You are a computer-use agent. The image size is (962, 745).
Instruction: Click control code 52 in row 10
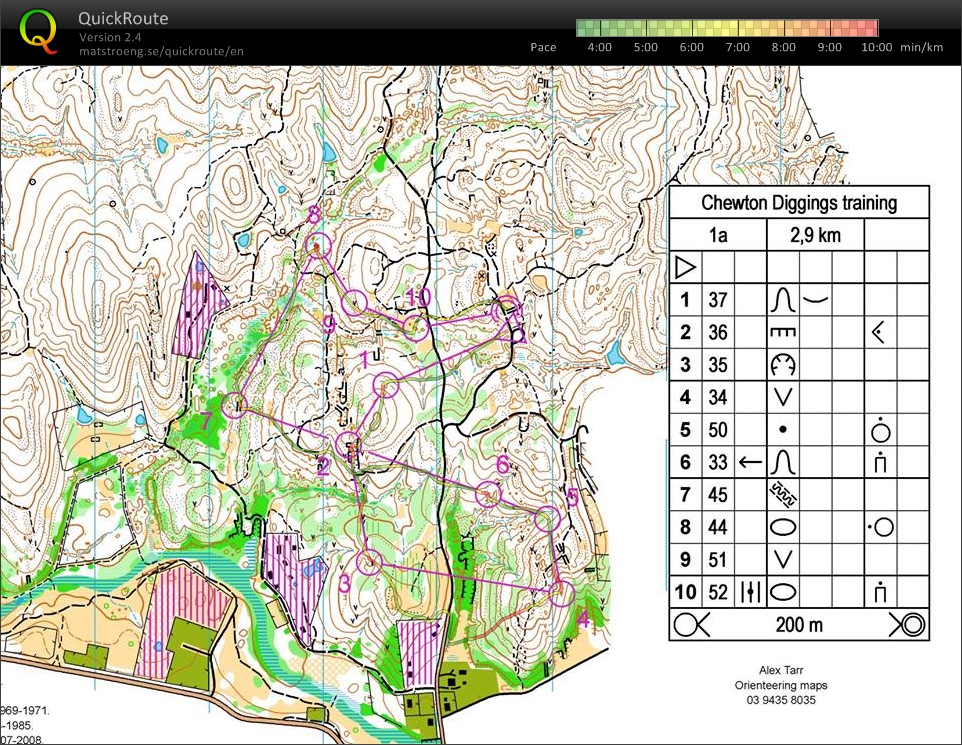click(718, 592)
